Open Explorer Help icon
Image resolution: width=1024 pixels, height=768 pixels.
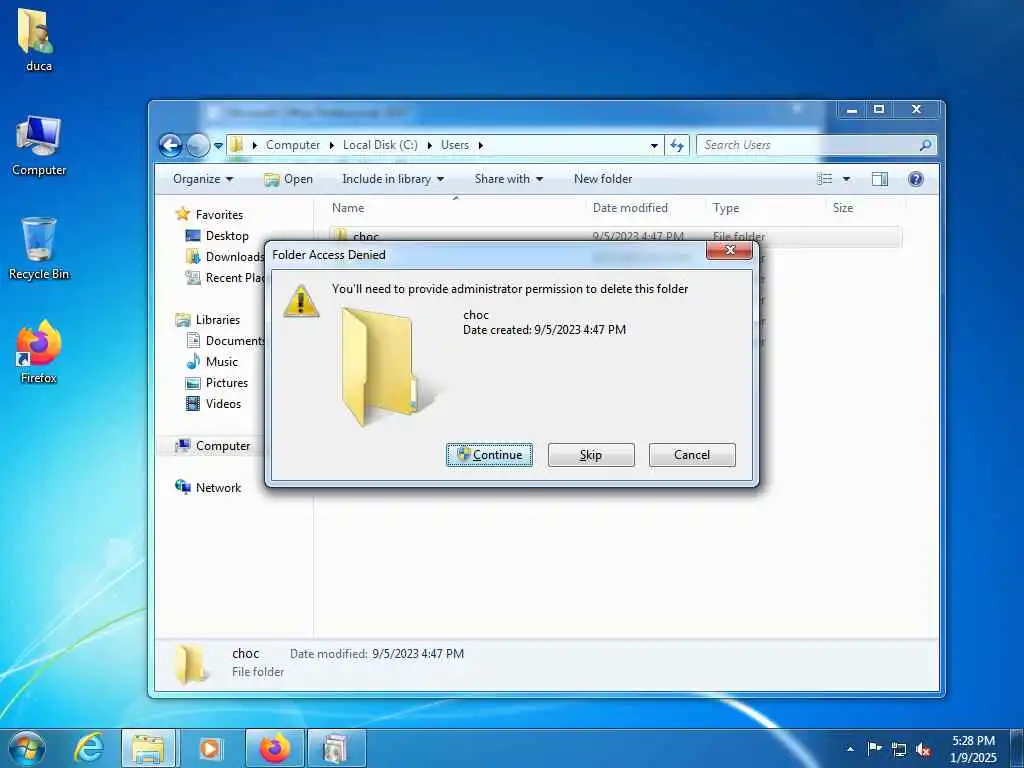pos(916,179)
